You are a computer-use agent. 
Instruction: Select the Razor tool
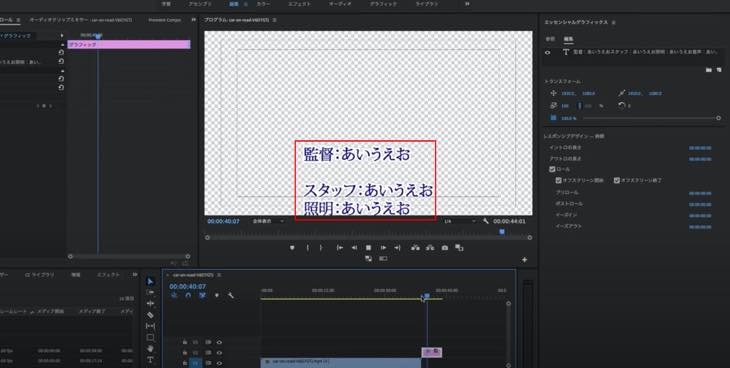pos(150,315)
